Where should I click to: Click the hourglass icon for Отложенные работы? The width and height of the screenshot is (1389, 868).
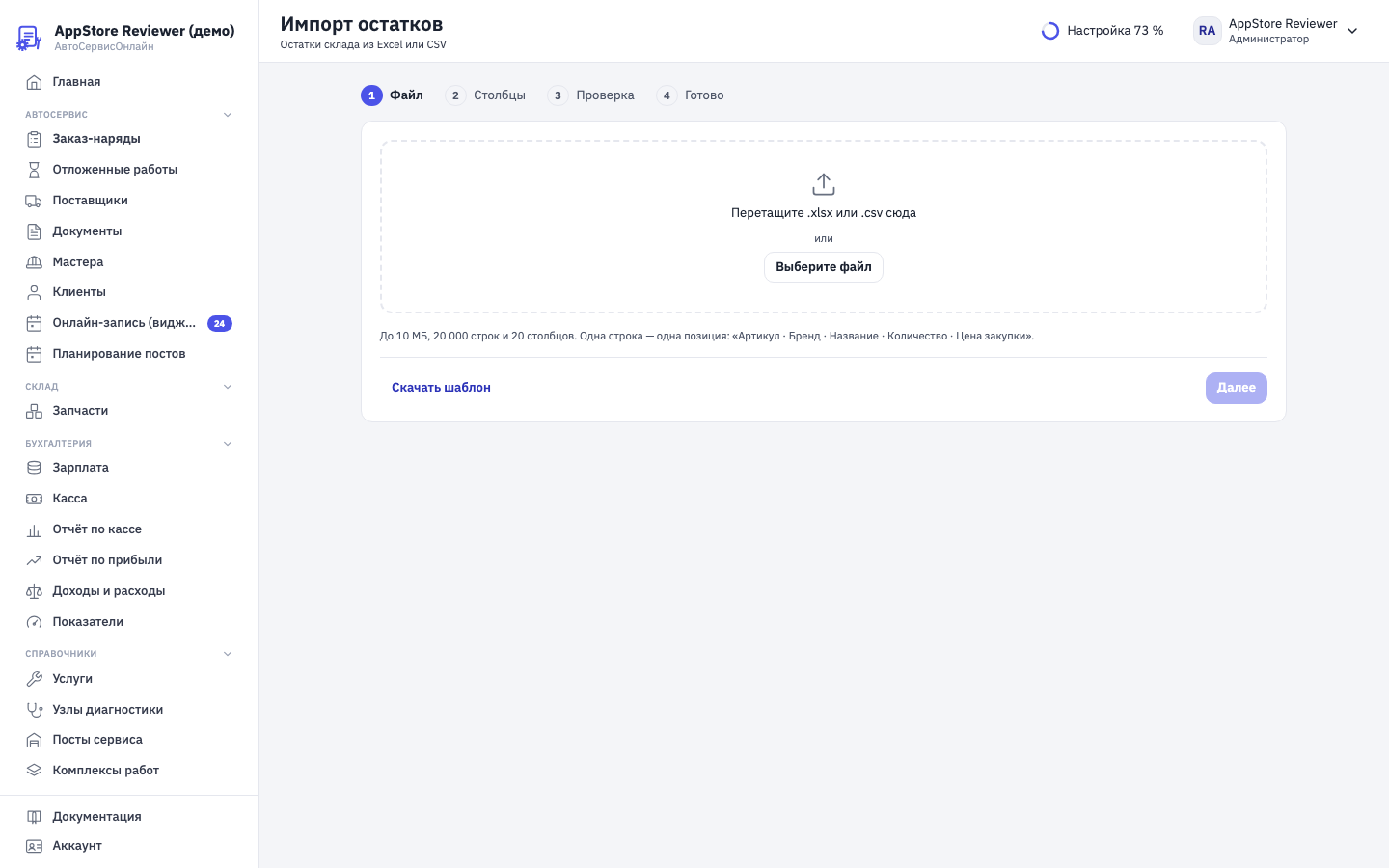[34, 170]
